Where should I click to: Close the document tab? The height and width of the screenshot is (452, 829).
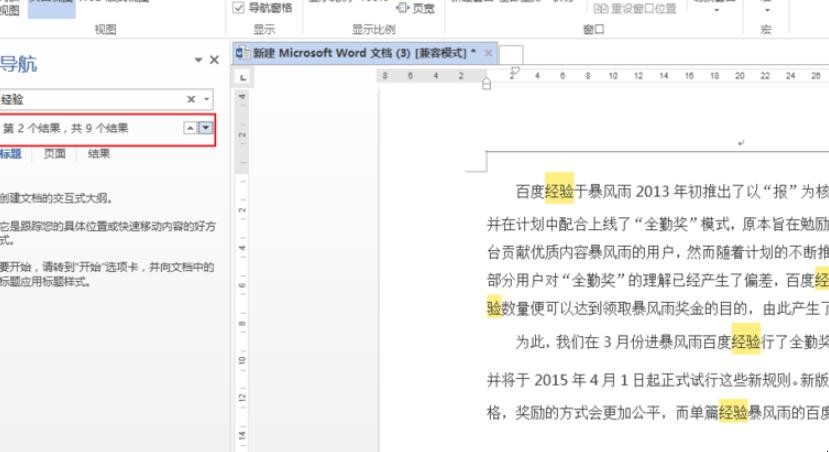(488, 53)
